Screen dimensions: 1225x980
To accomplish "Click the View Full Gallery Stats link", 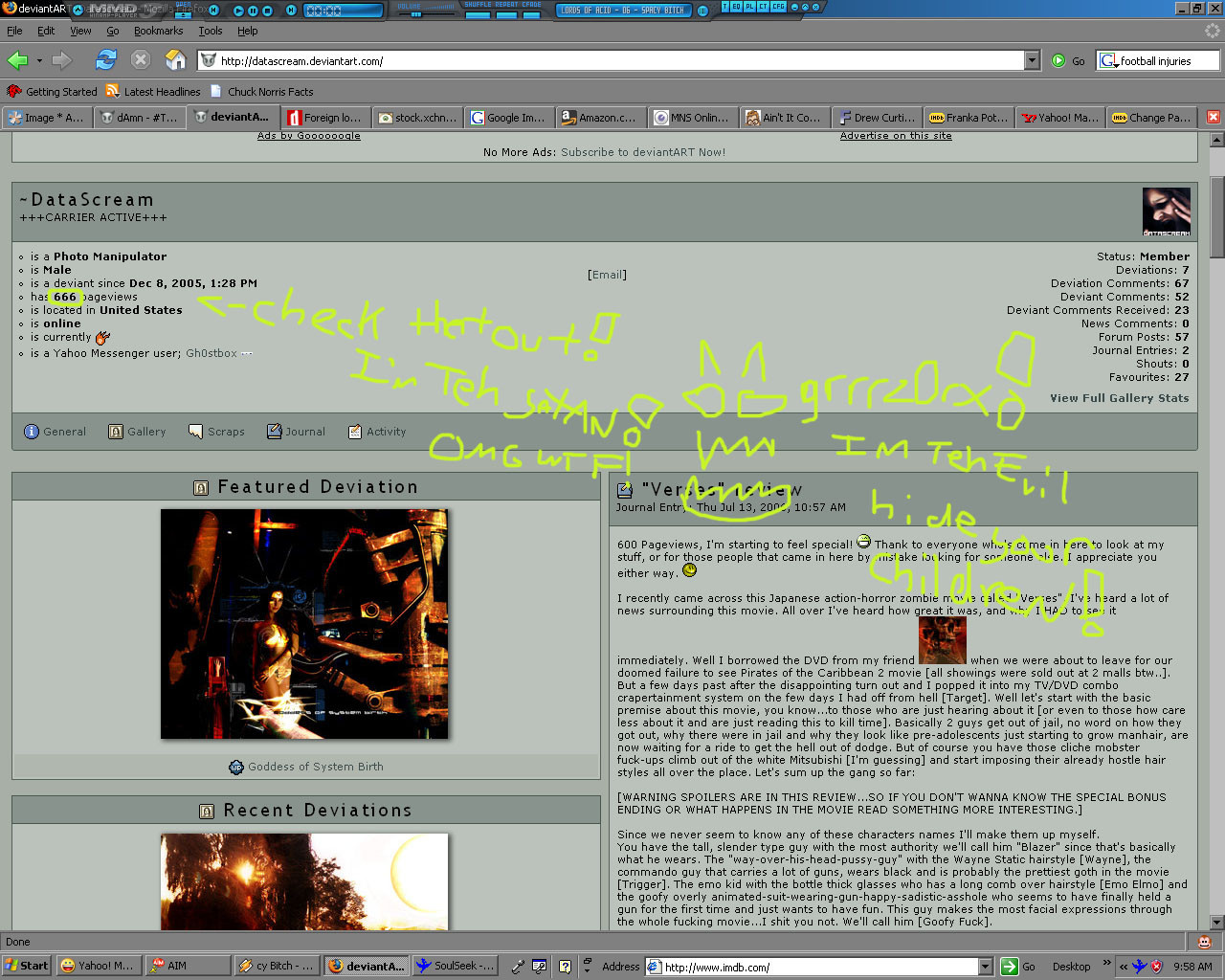I will tap(1119, 398).
